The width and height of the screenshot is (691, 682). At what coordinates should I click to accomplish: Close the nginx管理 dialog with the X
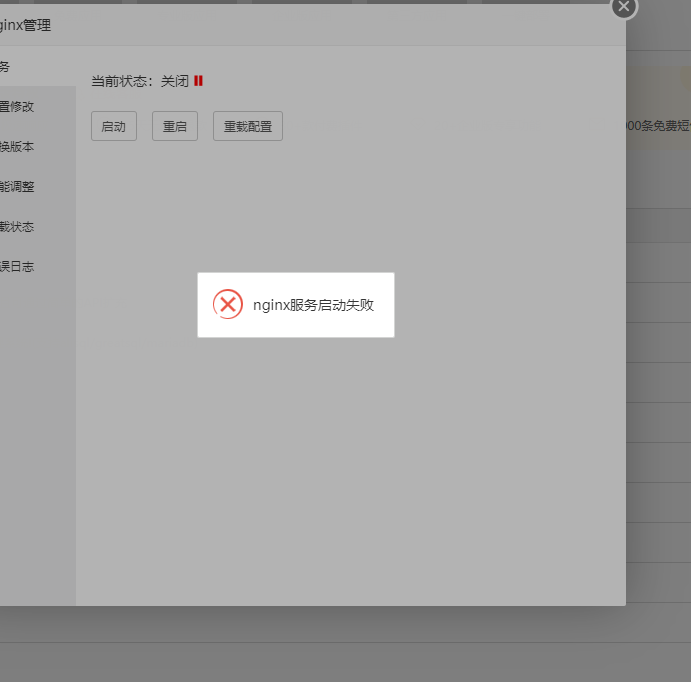coord(624,7)
